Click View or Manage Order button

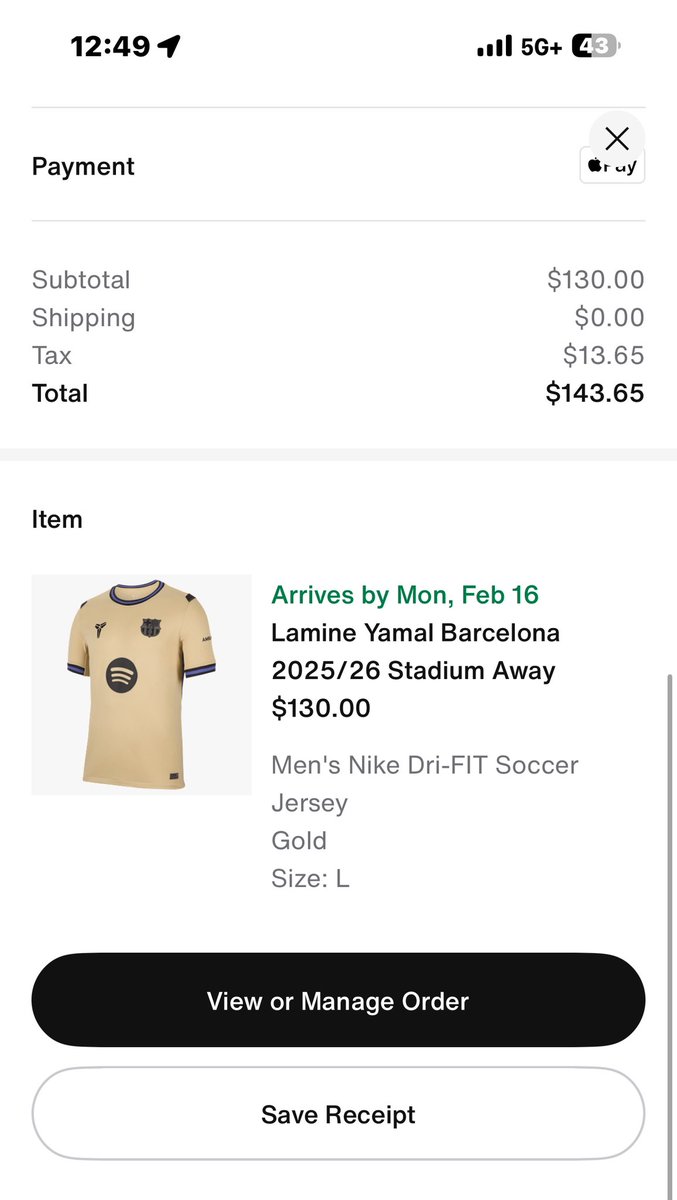338,1000
